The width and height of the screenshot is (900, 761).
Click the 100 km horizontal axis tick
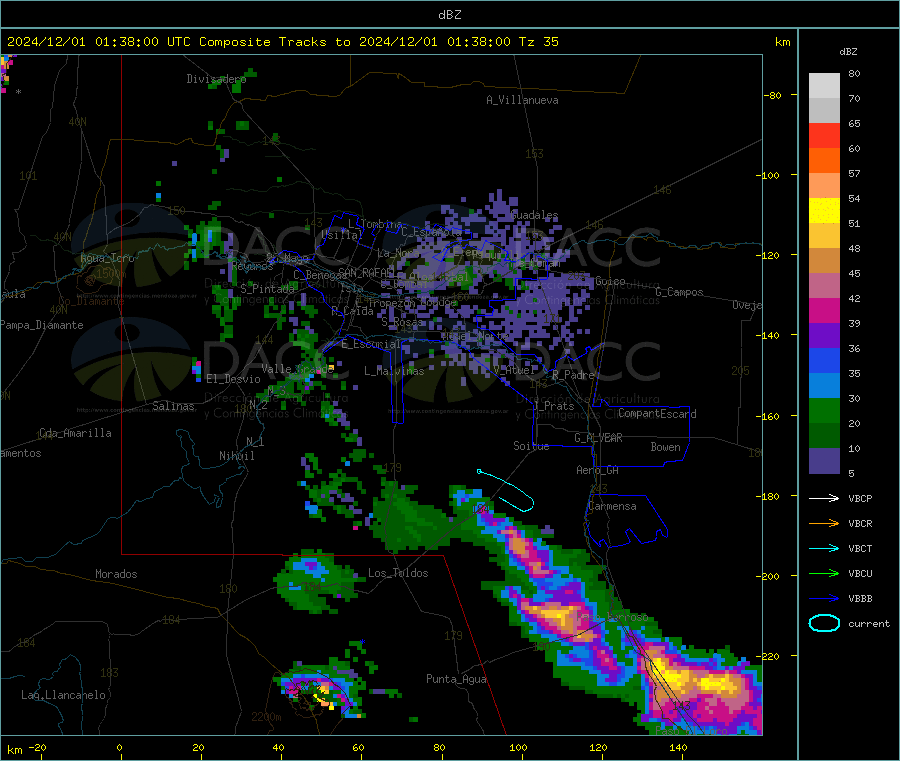point(518,747)
